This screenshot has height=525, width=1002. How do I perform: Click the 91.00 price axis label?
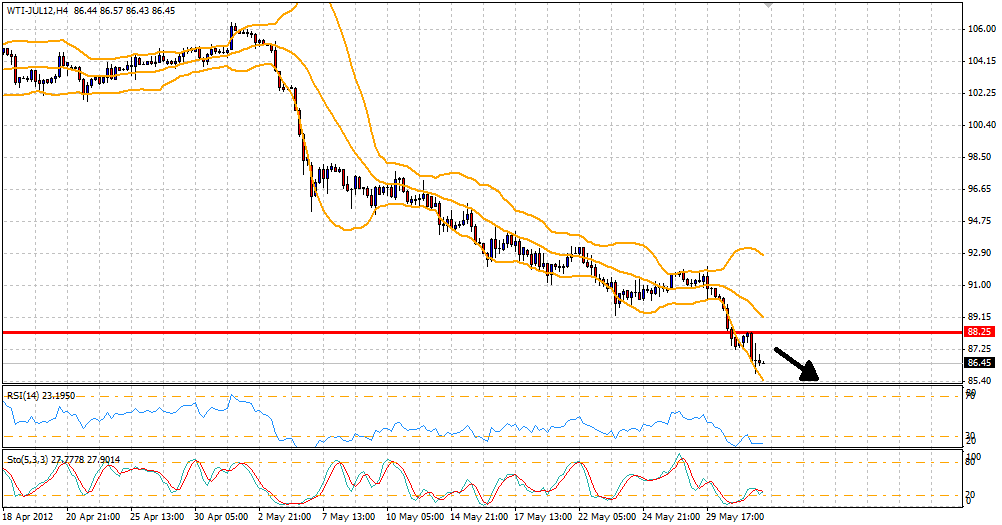(x=982, y=285)
